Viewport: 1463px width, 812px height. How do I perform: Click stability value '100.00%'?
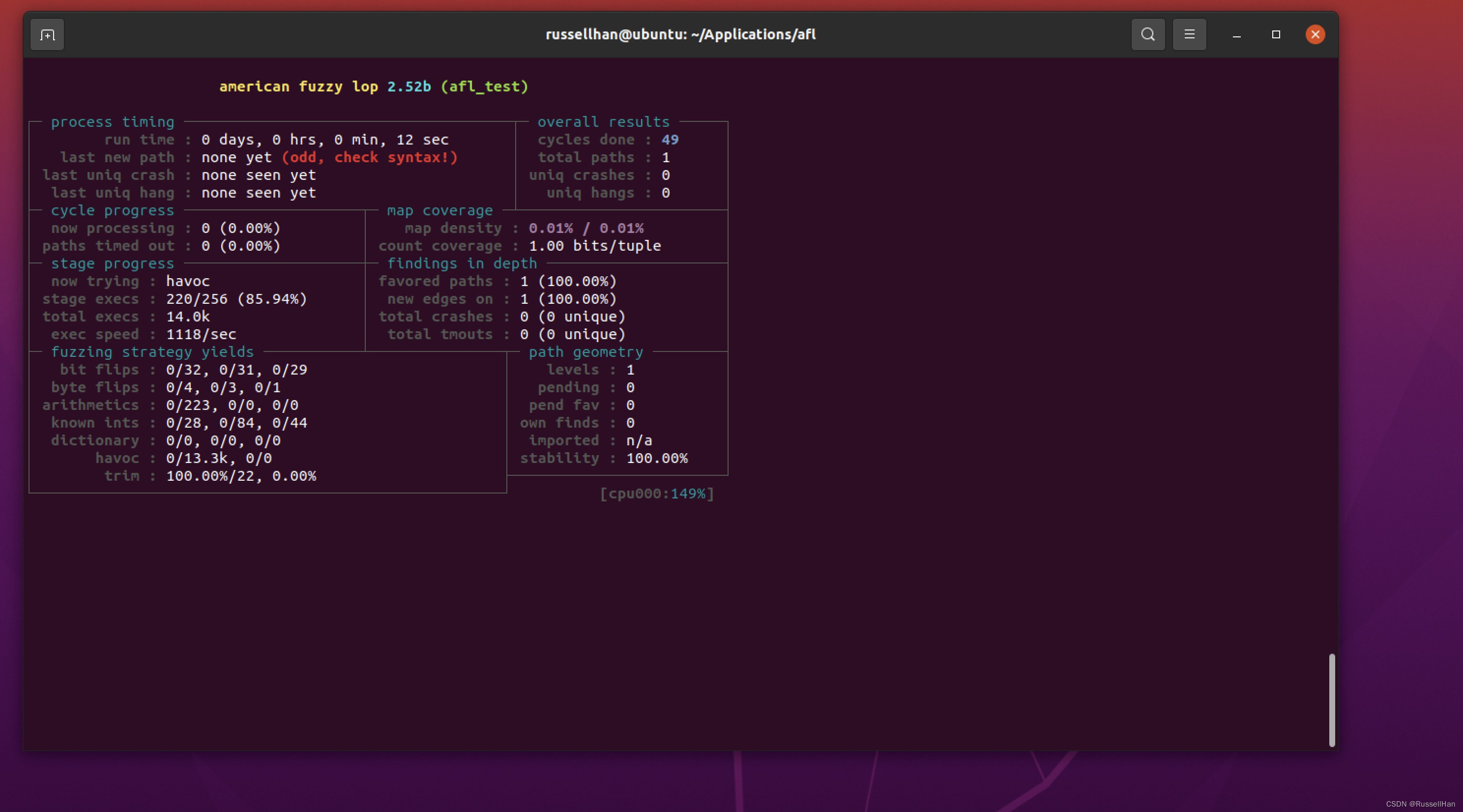[657, 458]
